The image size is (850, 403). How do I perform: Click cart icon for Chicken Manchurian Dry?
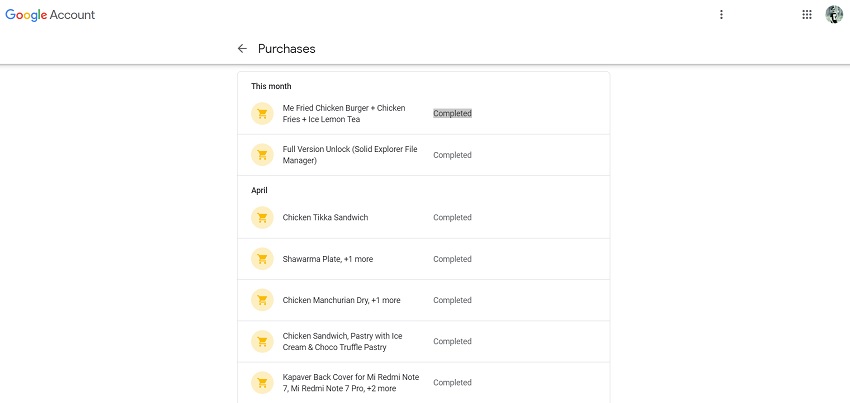click(x=262, y=300)
